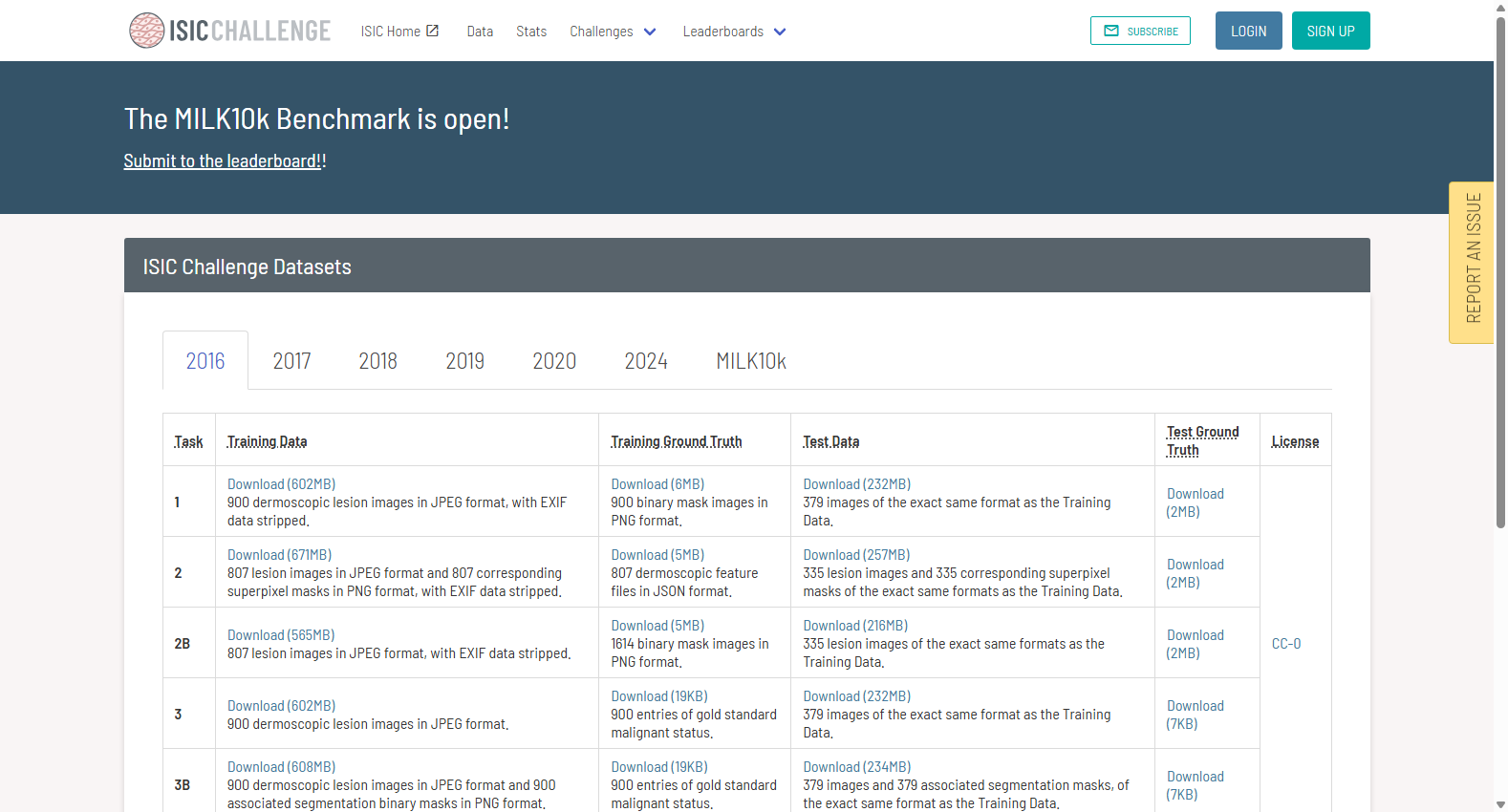The height and width of the screenshot is (812, 1508).
Task: Download Task 3B training ground truth (19KB)
Action: click(x=659, y=767)
